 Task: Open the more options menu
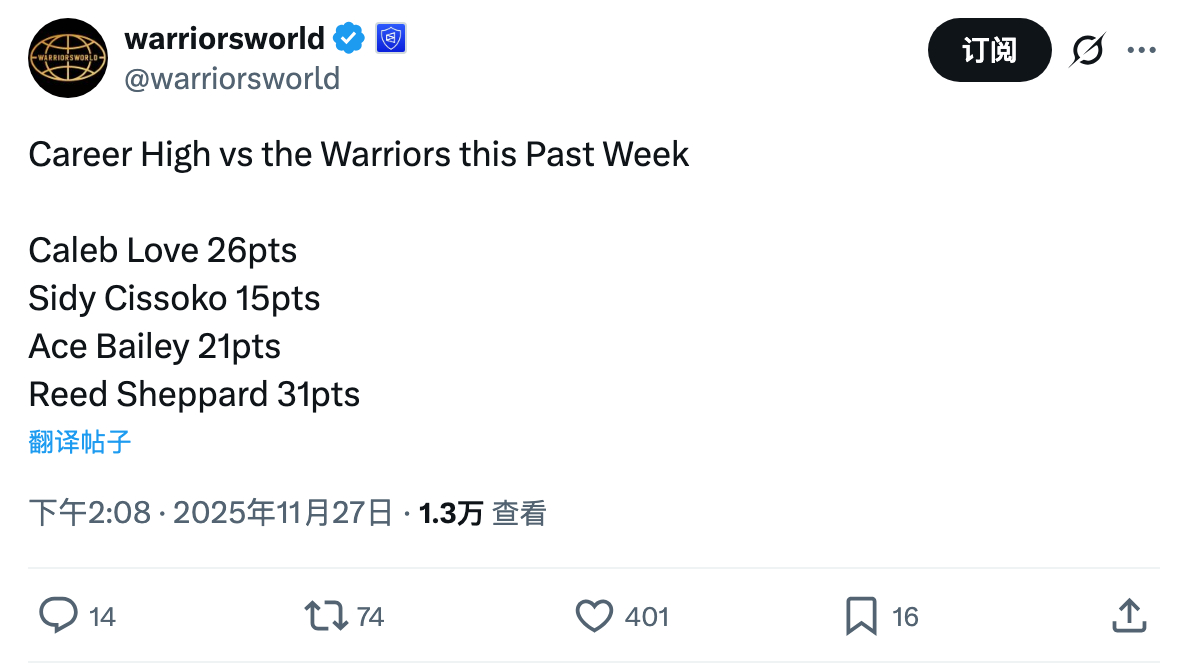(1142, 48)
